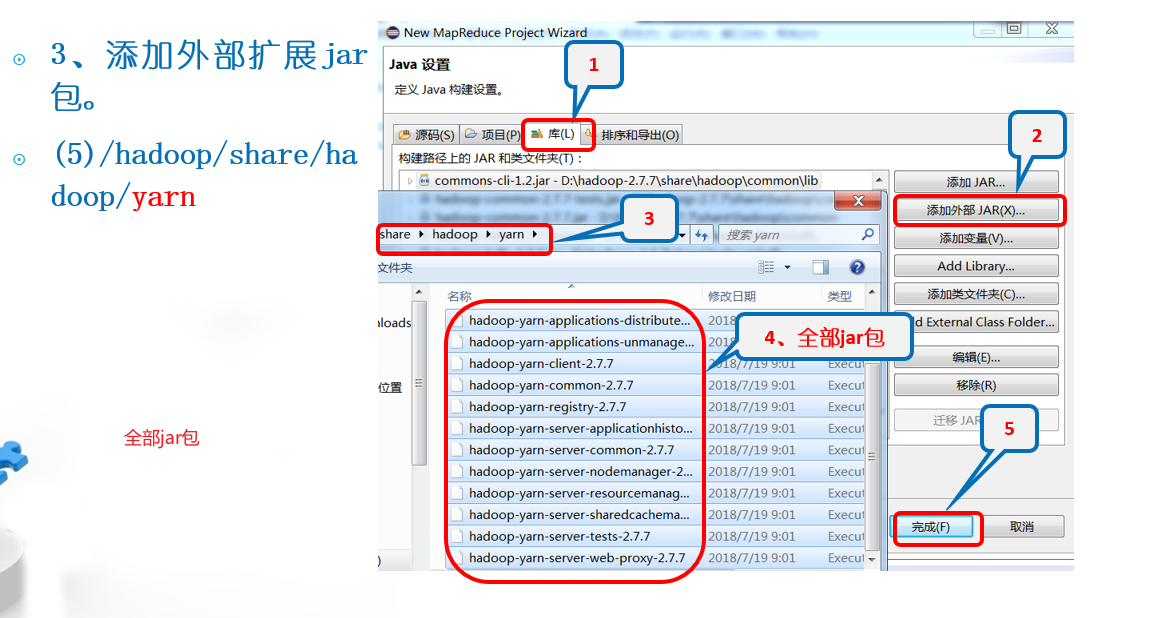Click the change view icon
The width and height of the screenshot is (1161, 618).
click(x=766, y=267)
